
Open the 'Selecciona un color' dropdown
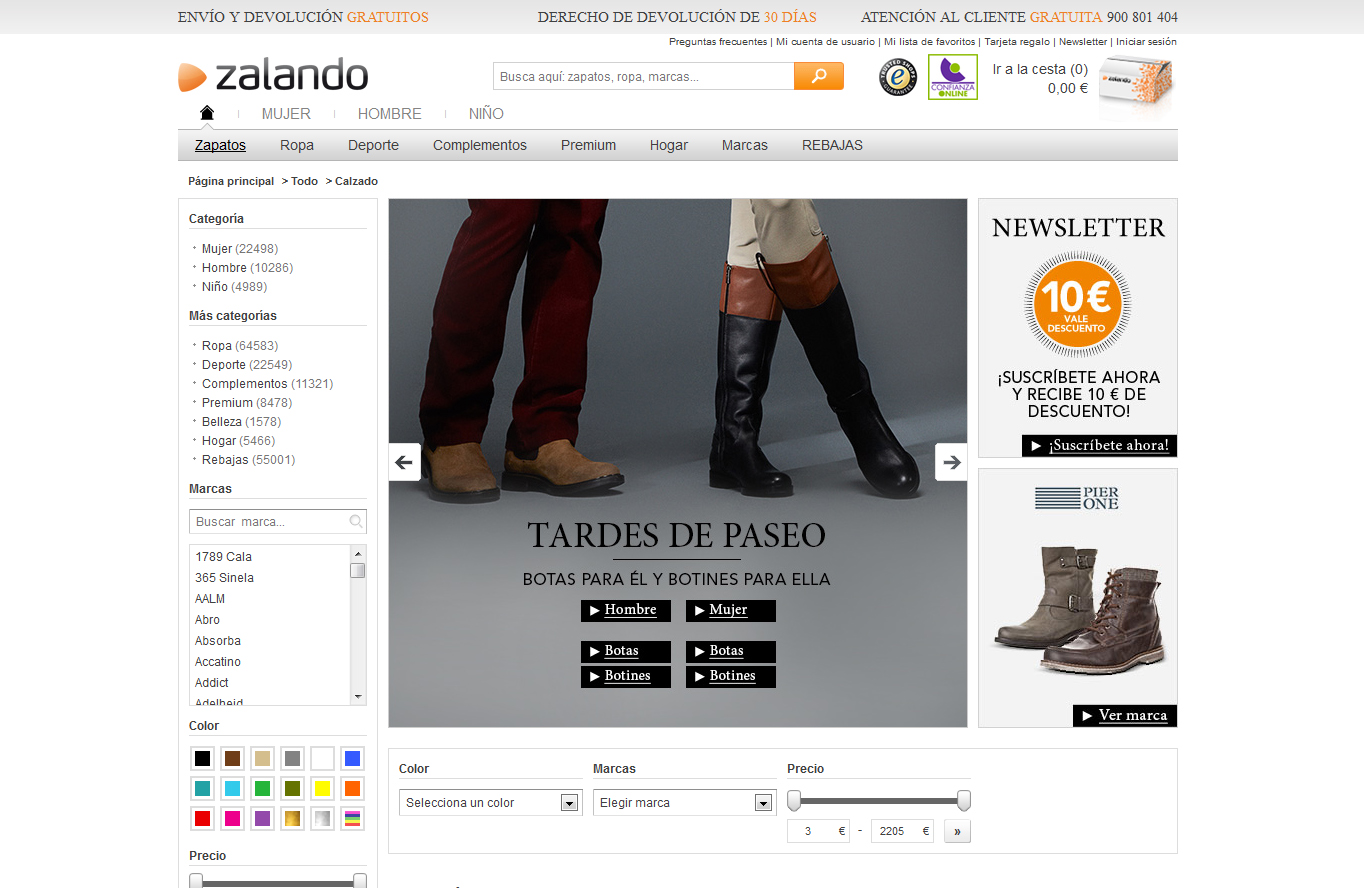(491, 803)
